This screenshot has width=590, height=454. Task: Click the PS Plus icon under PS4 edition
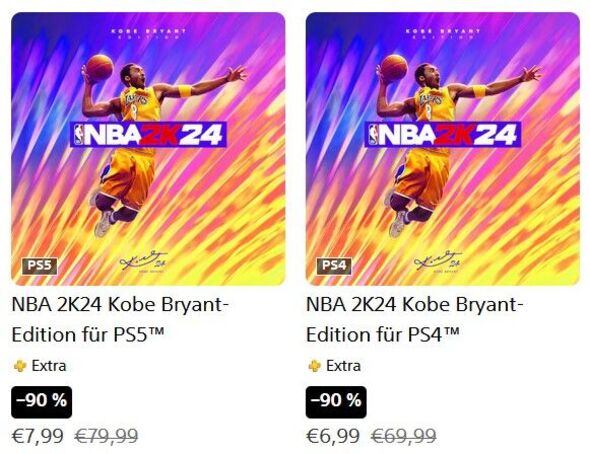315,366
